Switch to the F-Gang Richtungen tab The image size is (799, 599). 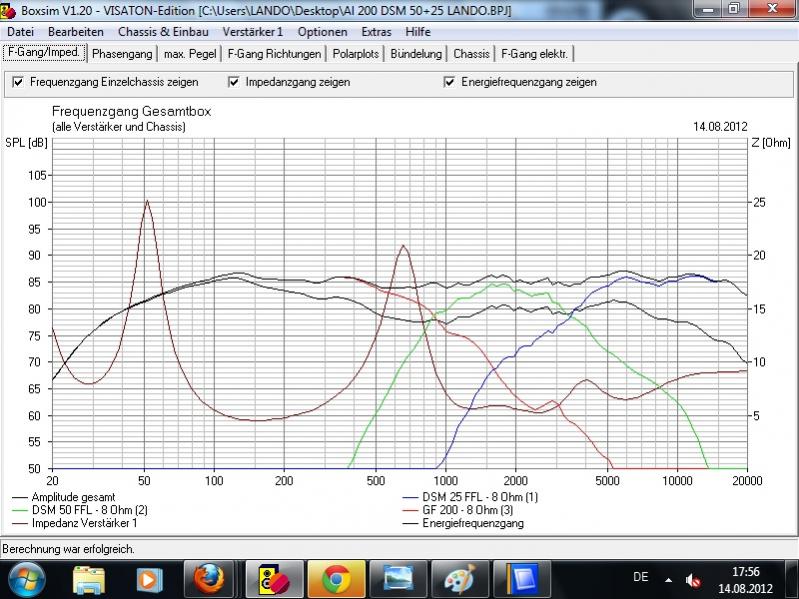click(x=274, y=53)
